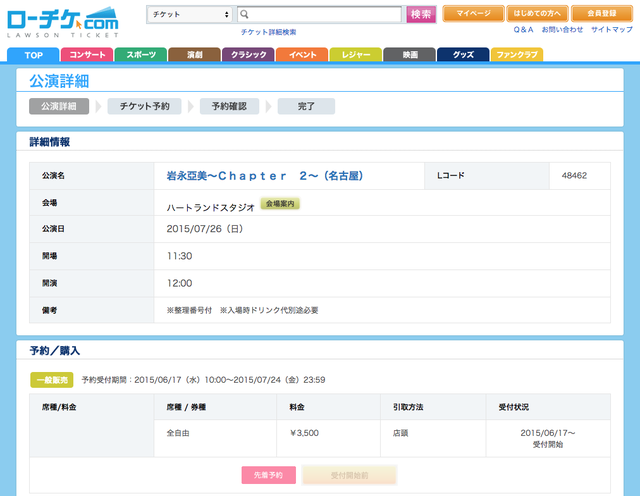The height and width of the screenshot is (496, 640).
Task: Click the 予約受付期間 reservation period text
Action: point(203,380)
